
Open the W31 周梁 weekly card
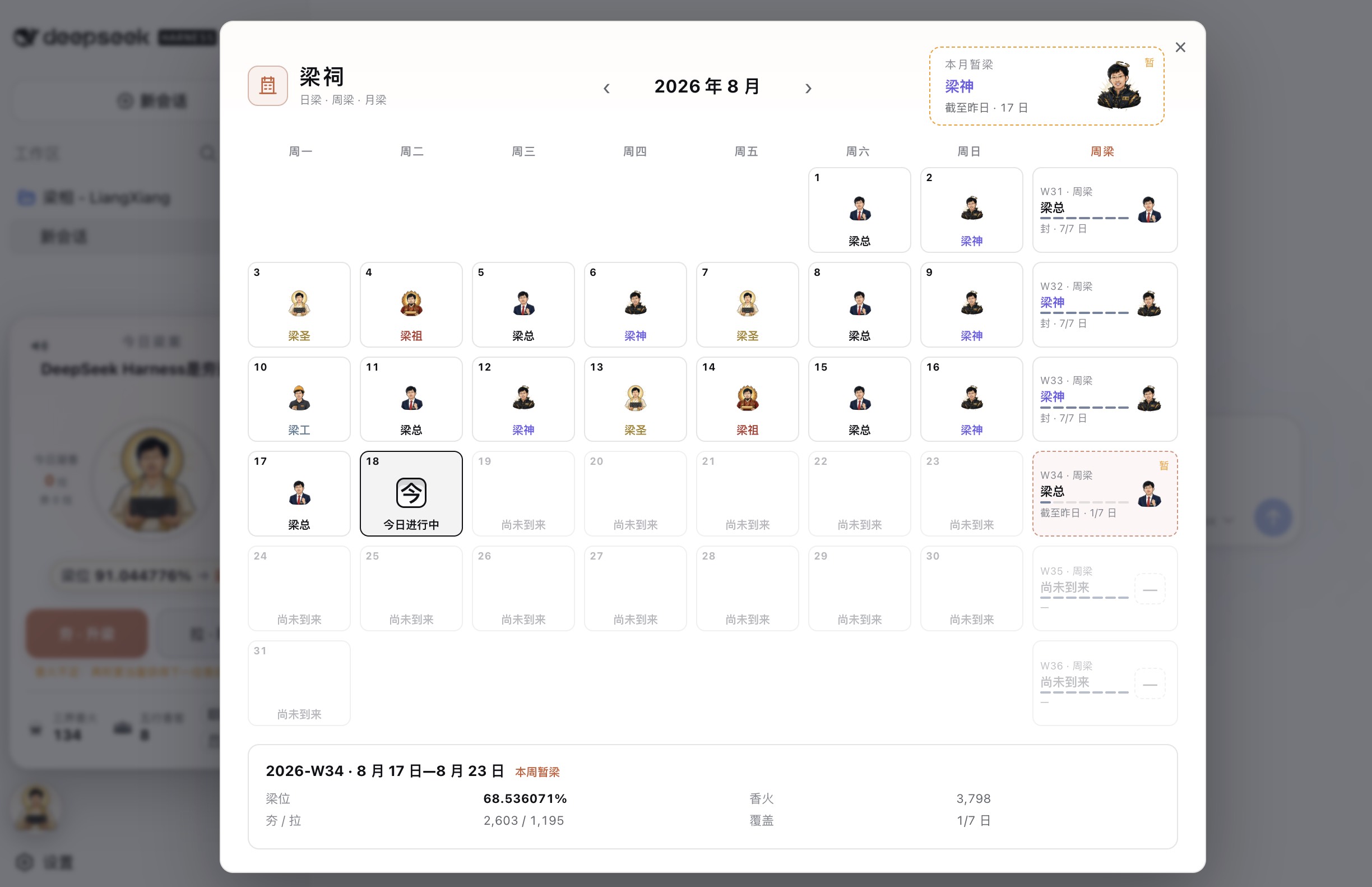tap(1105, 210)
